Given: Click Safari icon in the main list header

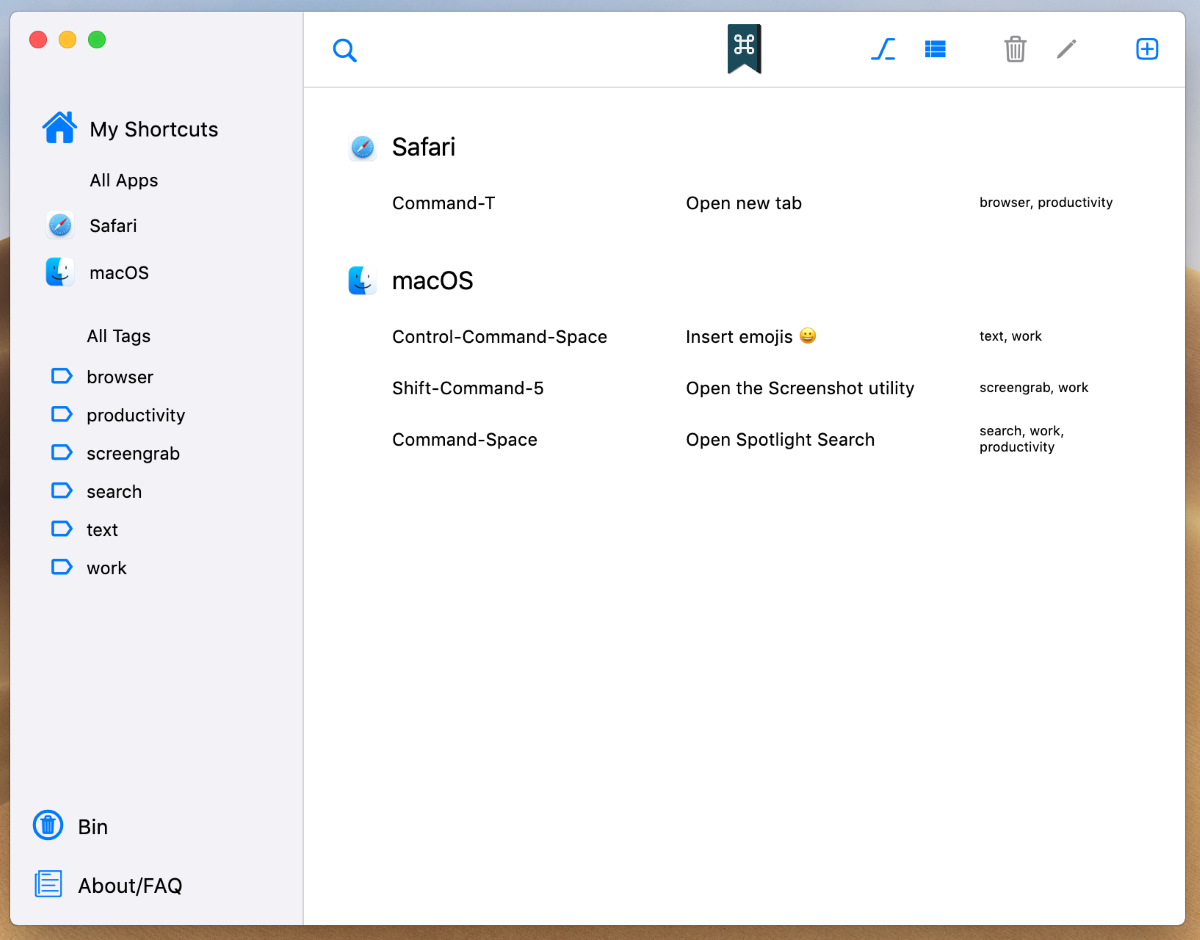Looking at the screenshot, I should point(362,148).
